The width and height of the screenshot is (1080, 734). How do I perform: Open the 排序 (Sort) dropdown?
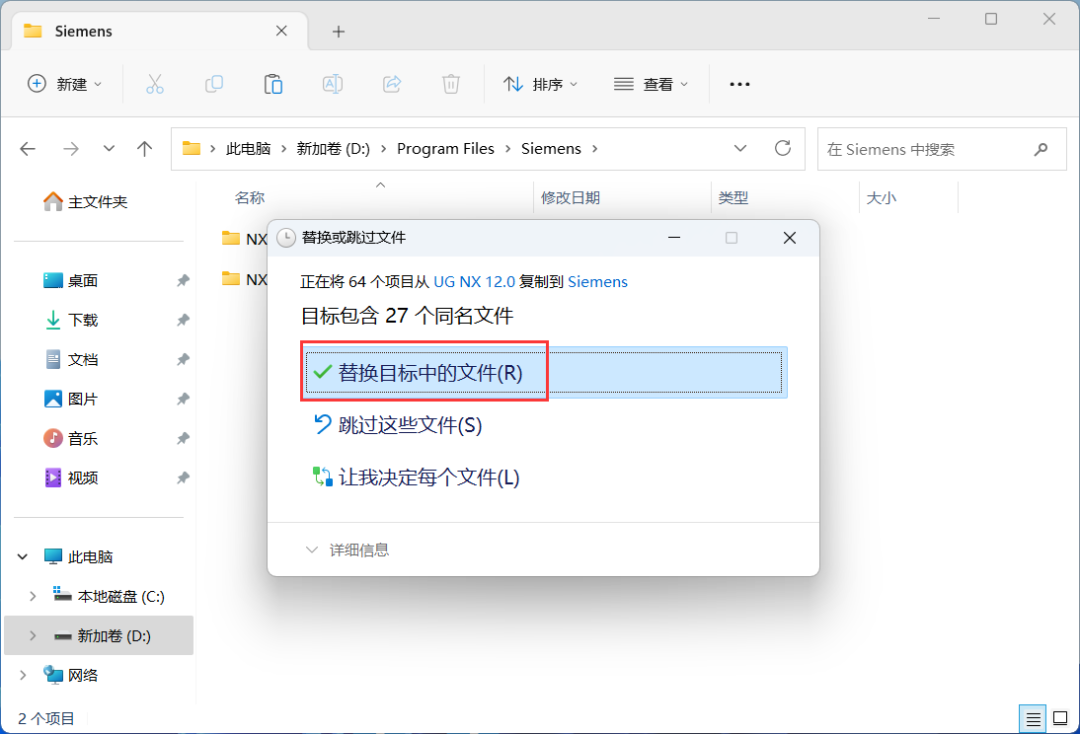(x=541, y=84)
